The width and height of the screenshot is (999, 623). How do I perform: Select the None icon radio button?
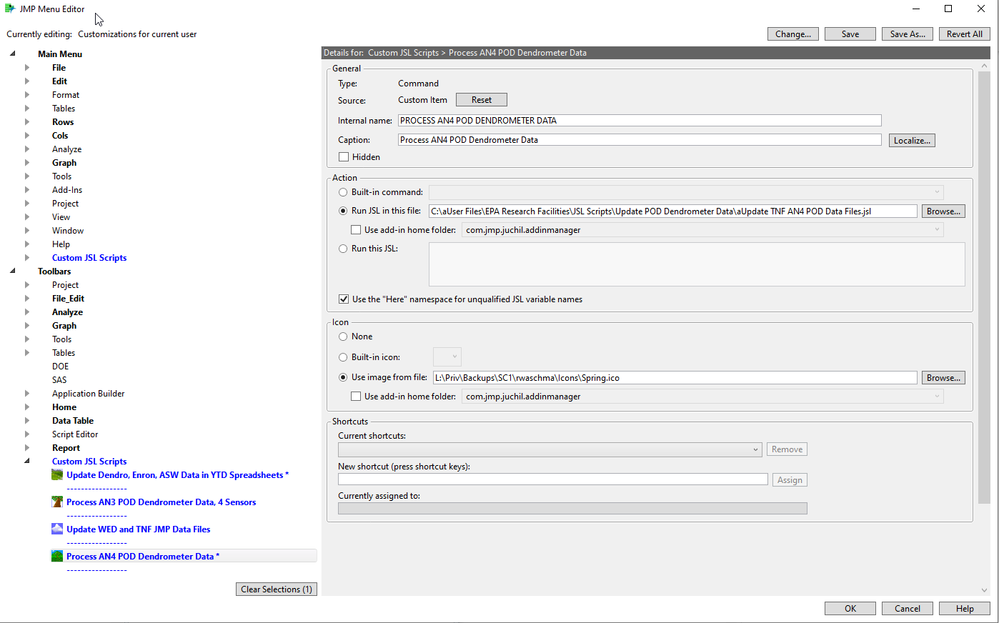(343, 336)
